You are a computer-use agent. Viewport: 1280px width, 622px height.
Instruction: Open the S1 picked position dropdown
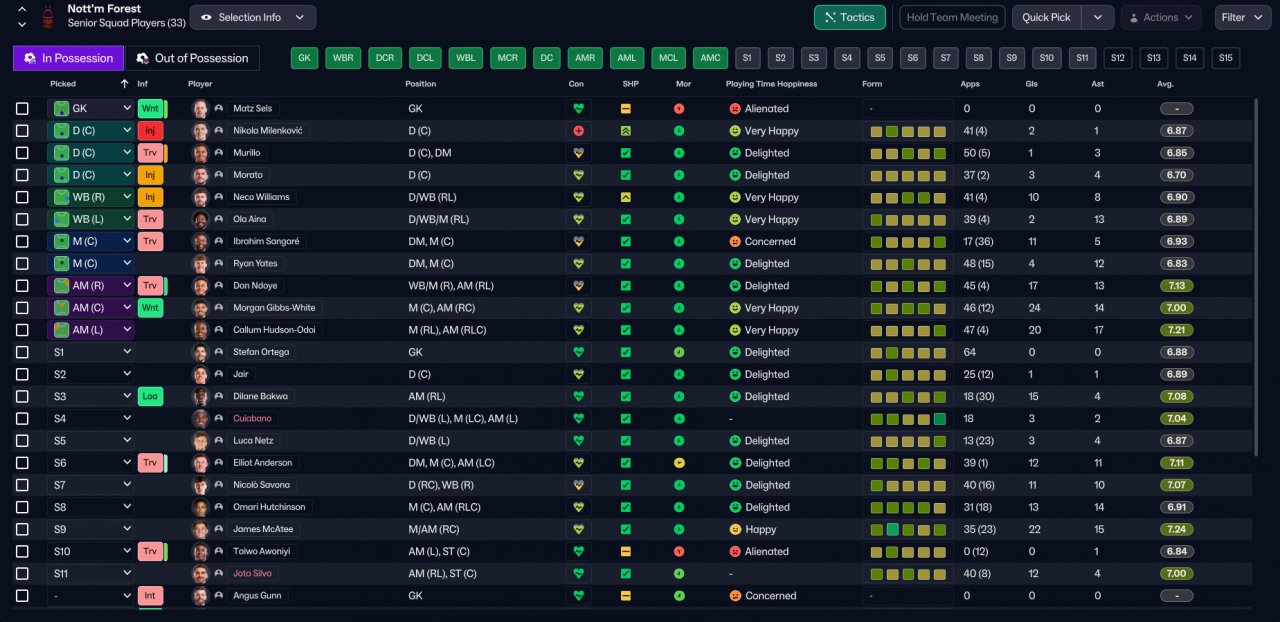tap(90, 352)
